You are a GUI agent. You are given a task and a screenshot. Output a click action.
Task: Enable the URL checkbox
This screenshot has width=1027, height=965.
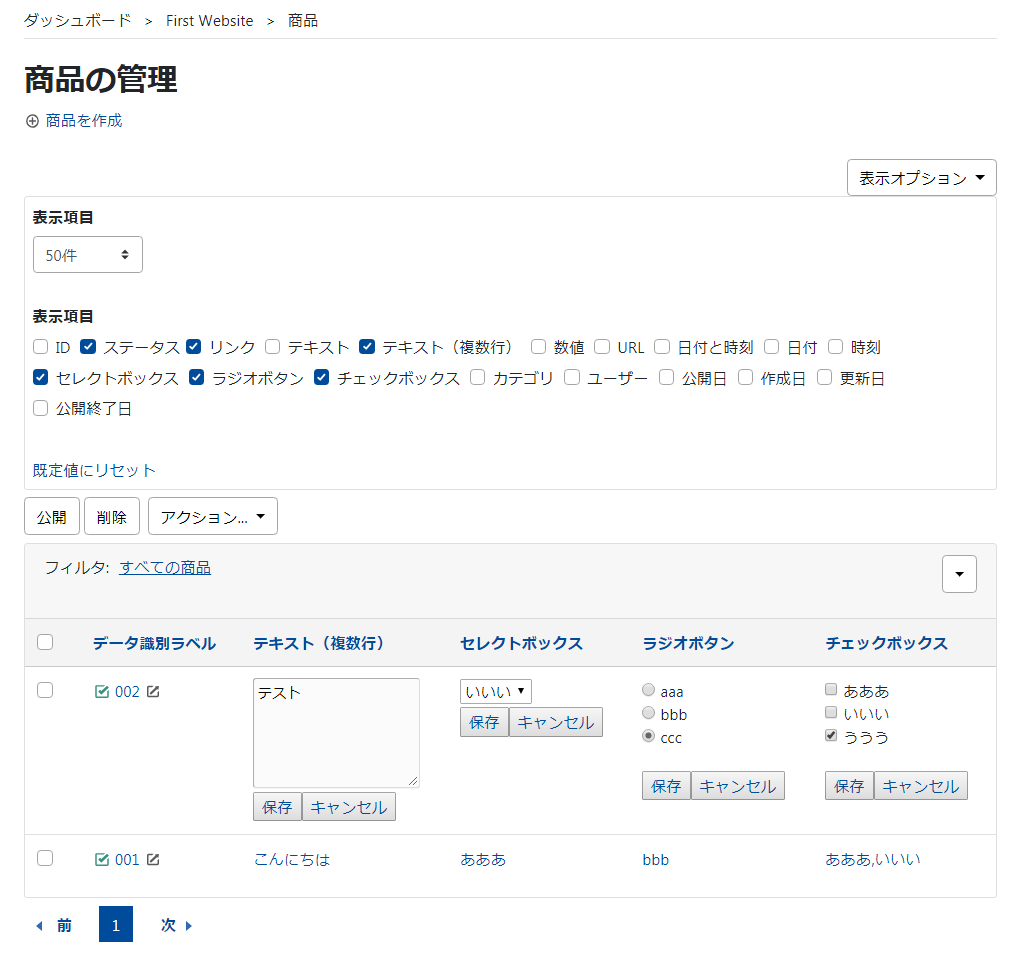(x=602, y=347)
